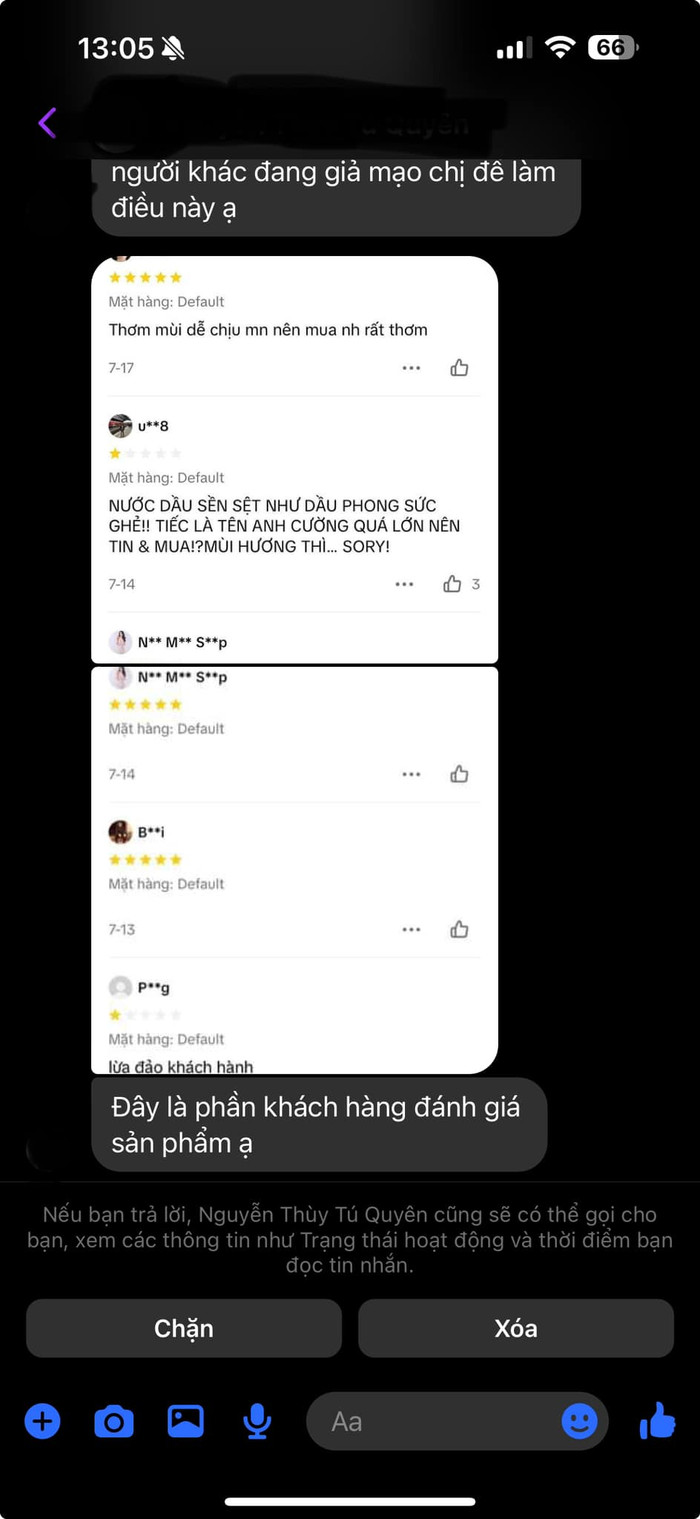Open the blue plus attachments icon
The height and width of the screenshot is (1519, 700).
[x=42, y=1420]
